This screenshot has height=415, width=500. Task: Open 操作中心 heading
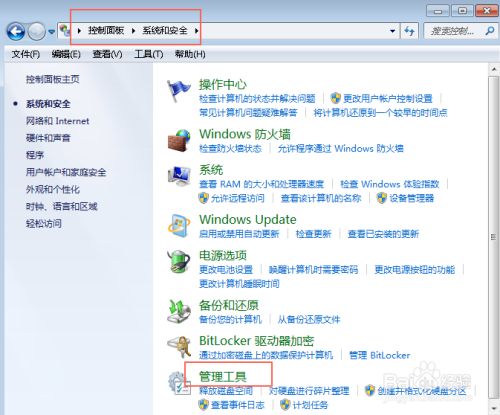223,84
